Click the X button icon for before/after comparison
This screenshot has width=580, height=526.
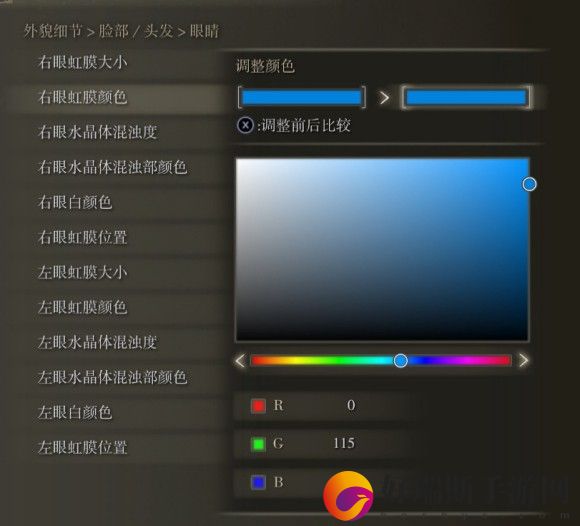tap(245, 125)
